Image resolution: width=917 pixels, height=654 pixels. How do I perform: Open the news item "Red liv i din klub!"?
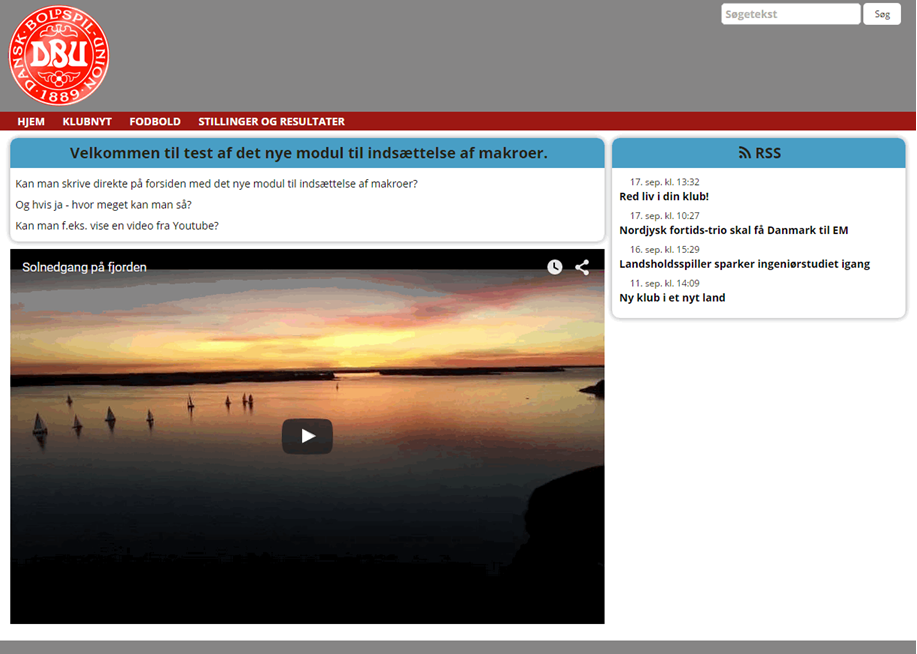click(x=664, y=197)
